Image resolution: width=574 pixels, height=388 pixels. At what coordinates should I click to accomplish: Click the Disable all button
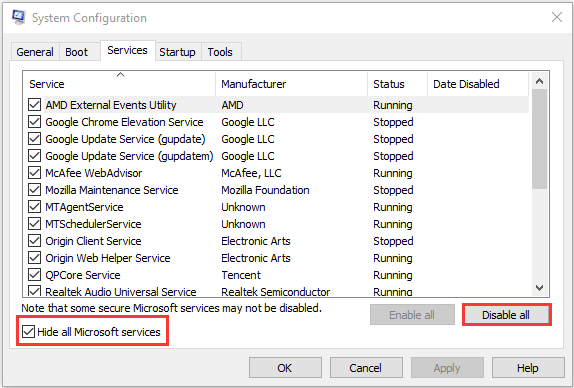[x=506, y=315]
